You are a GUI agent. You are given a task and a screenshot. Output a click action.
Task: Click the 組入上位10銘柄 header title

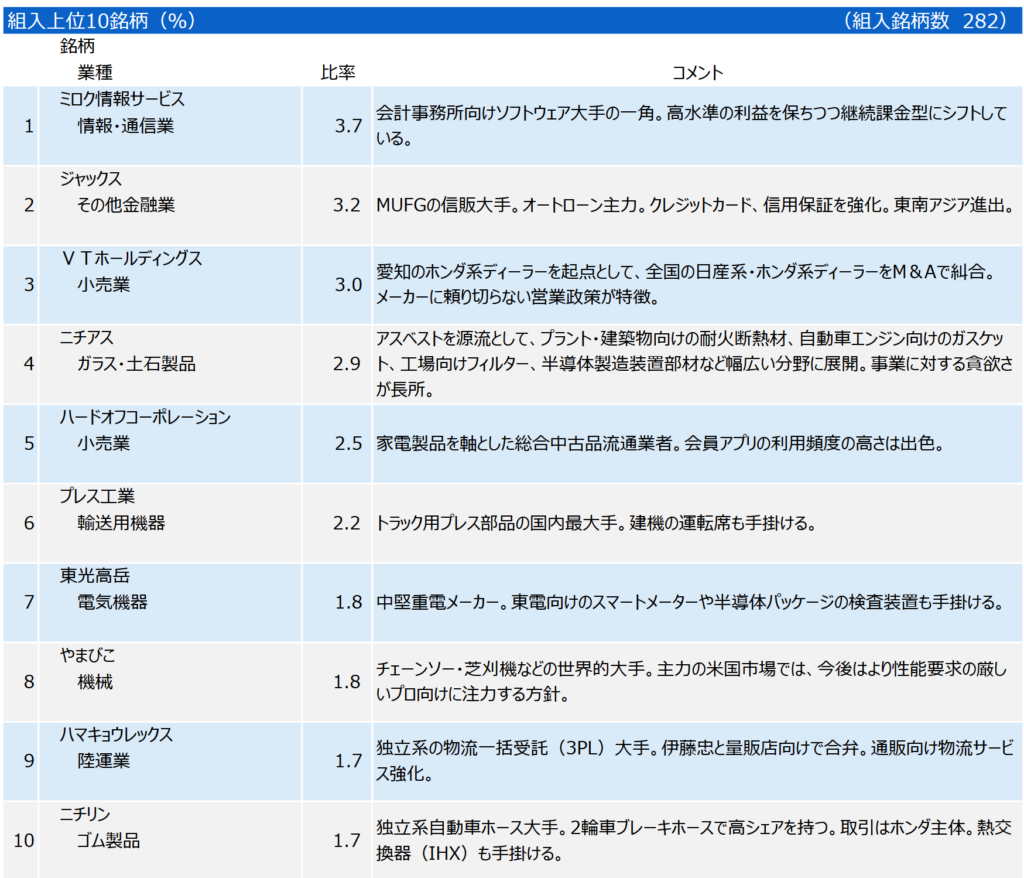click(x=100, y=20)
